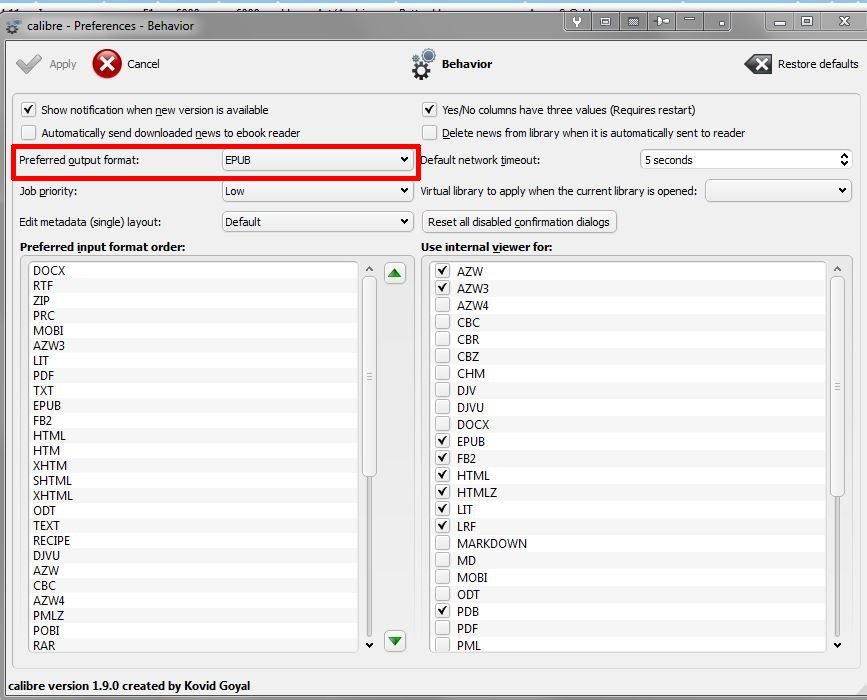Viewport: 867px width, 700px height.
Task: Check MOBI in internal viewer list
Action: pos(442,577)
